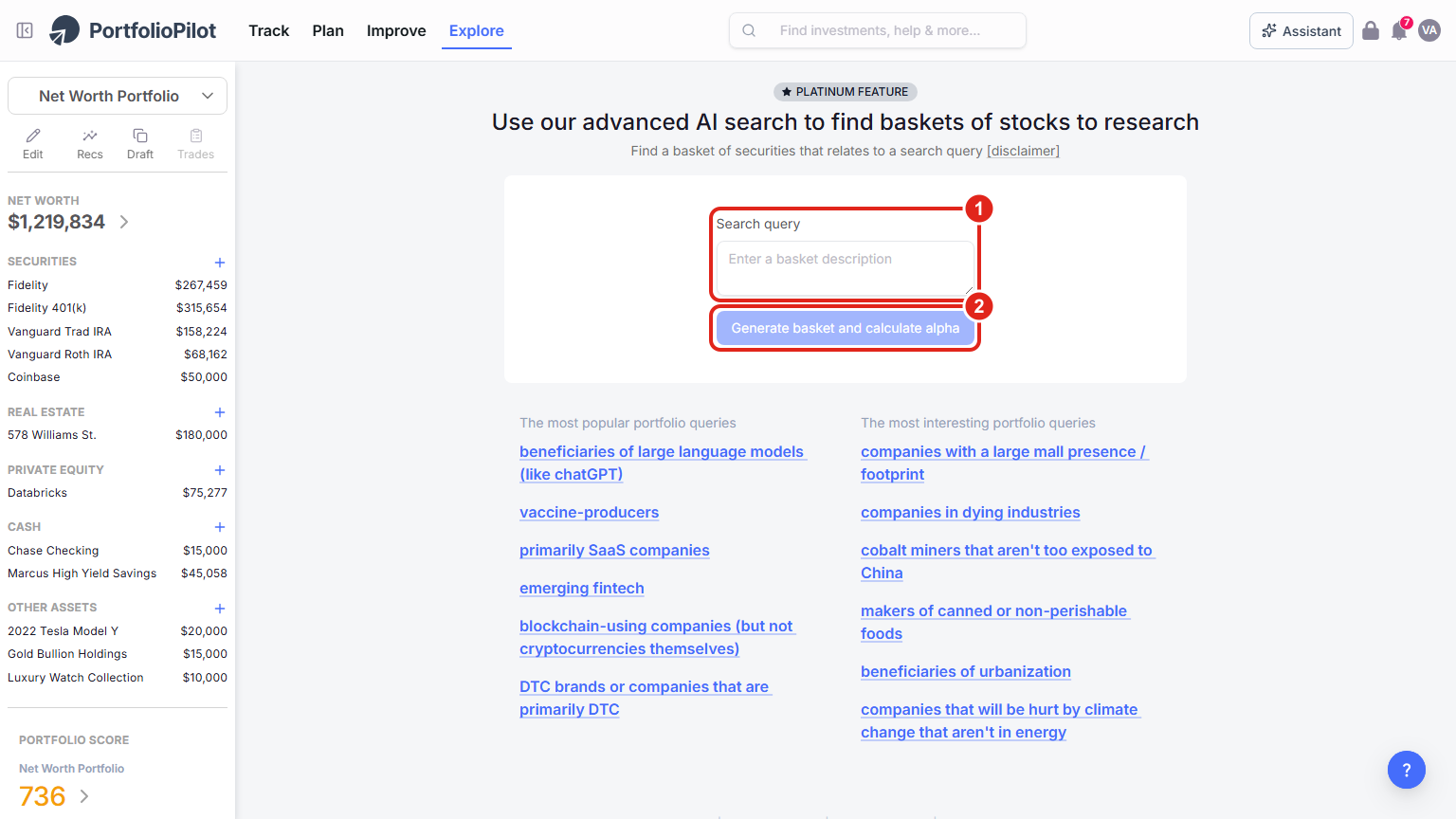Open the Assistant button

pyautogui.click(x=1301, y=30)
